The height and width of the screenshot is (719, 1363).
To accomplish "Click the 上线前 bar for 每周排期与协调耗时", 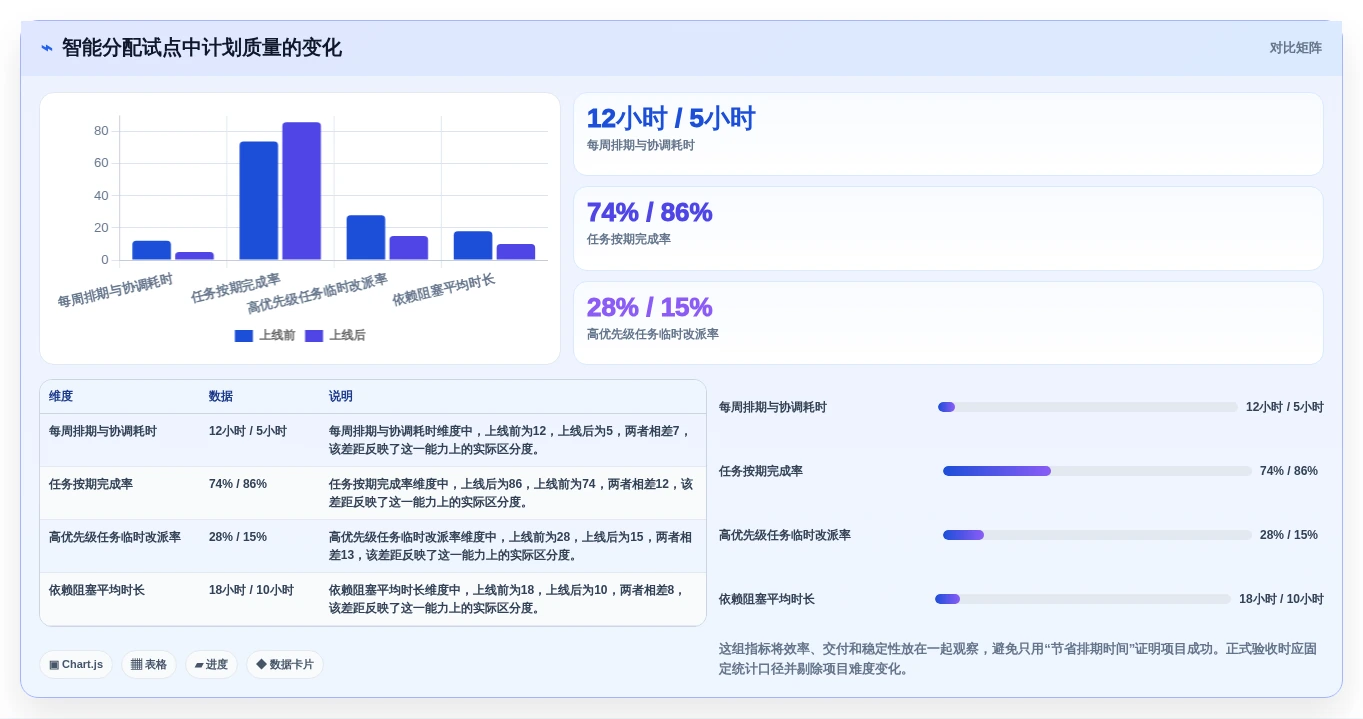I will point(151,250).
